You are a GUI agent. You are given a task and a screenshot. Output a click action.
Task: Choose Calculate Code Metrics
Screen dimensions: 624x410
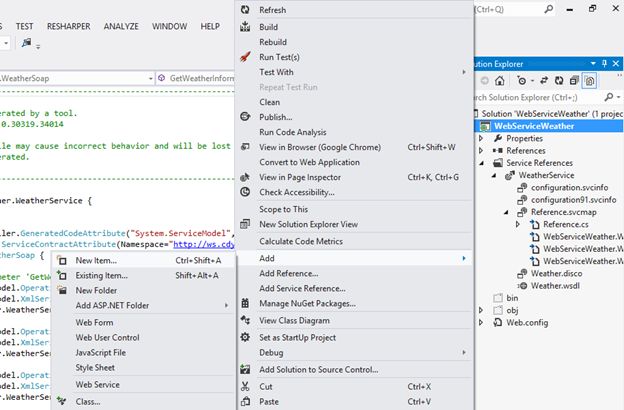(x=355, y=241)
